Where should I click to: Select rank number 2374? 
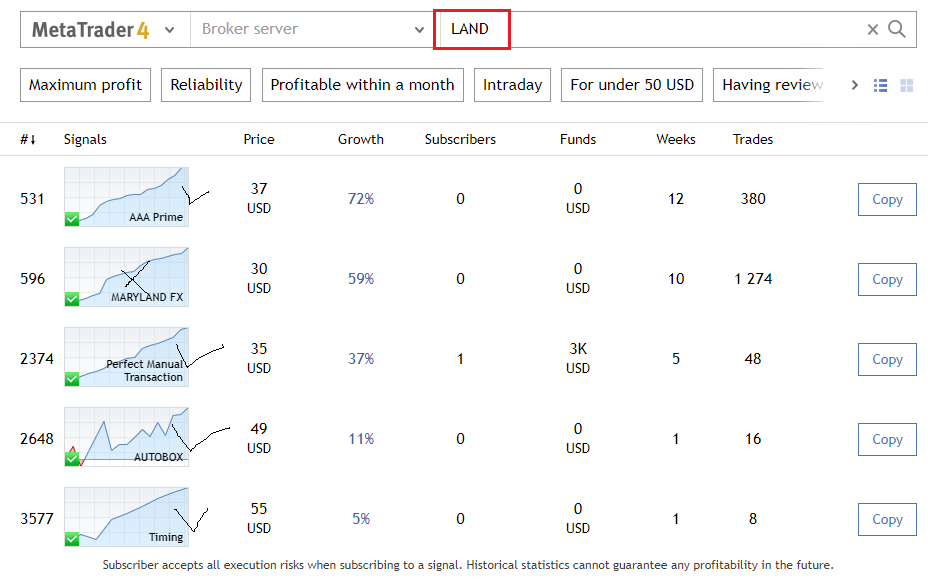coord(37,359)
